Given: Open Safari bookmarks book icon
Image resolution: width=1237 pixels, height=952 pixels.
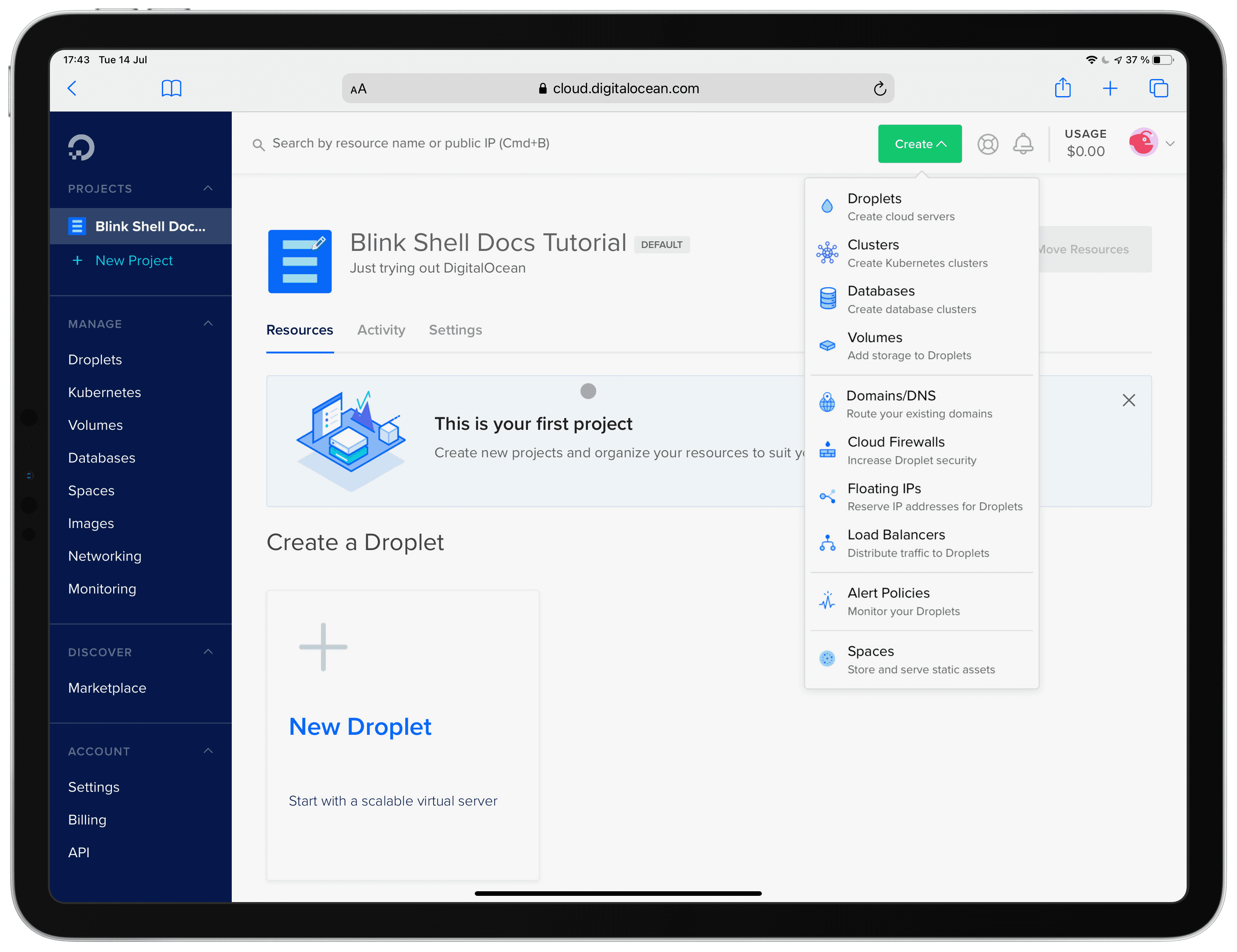Looking at the screenshot, I should 171,88.
